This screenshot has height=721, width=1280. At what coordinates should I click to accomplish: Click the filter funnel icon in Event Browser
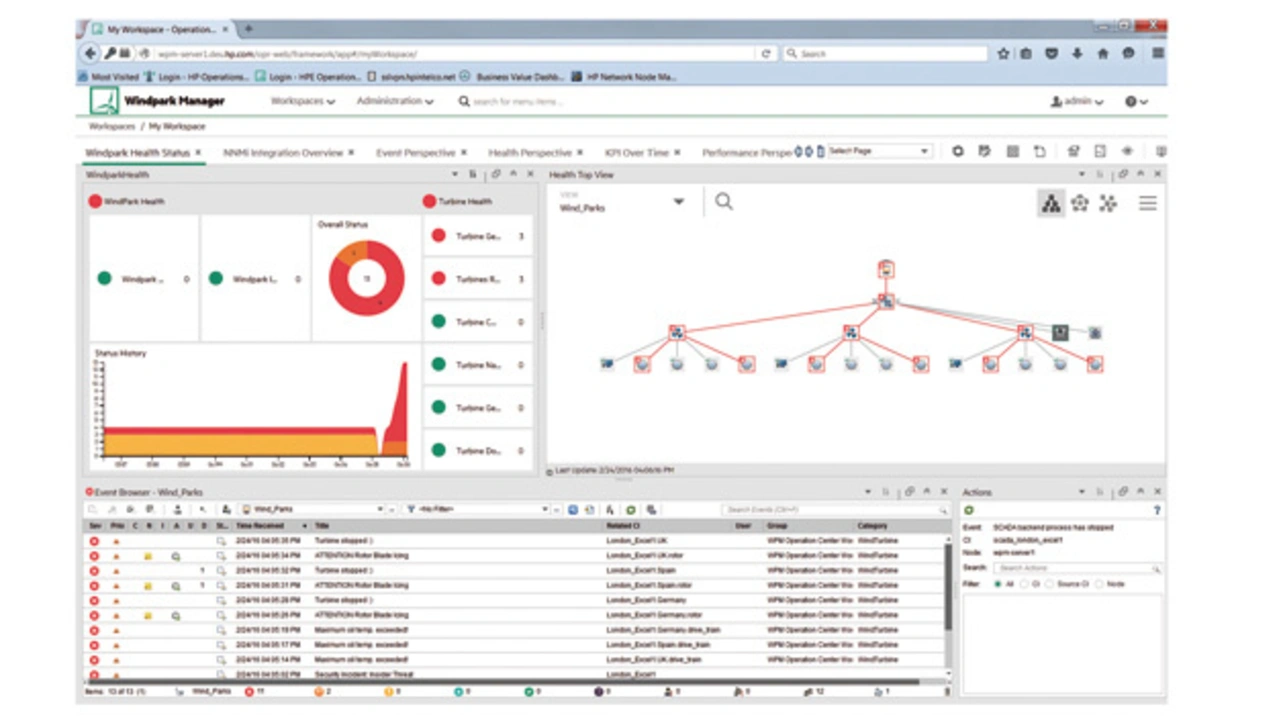coord(411,510)
